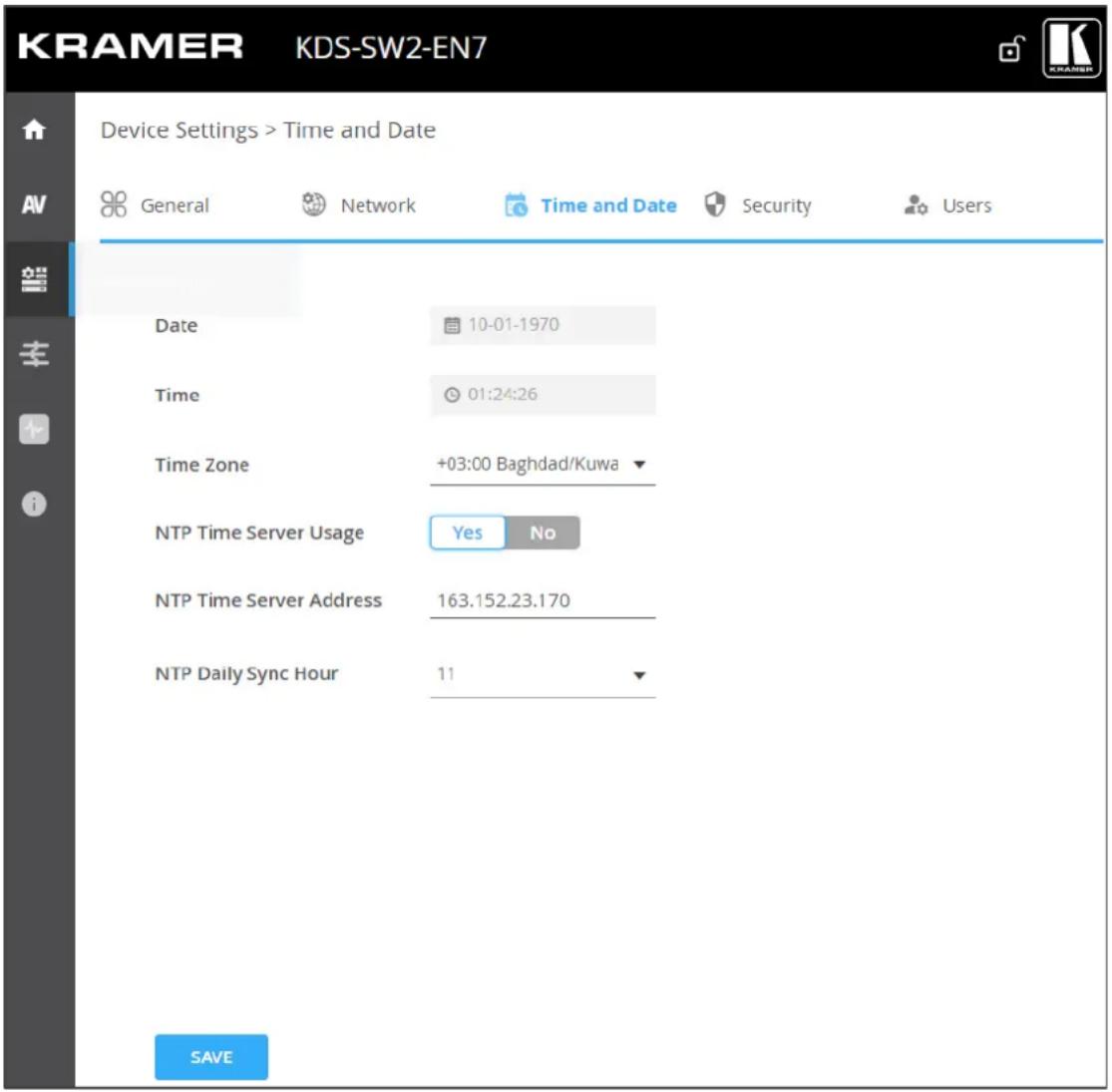This screenshot has width=1112, height=1092.
Task: Switch to the Users tab
Action: click(947, 205)
